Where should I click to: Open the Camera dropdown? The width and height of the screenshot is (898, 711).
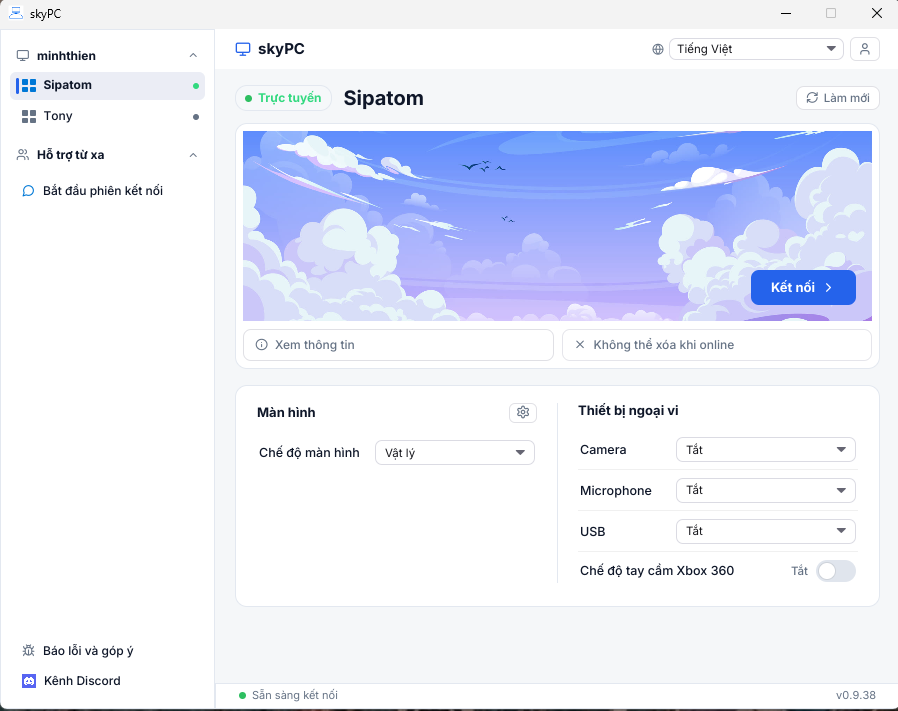(x=766, y=450)
